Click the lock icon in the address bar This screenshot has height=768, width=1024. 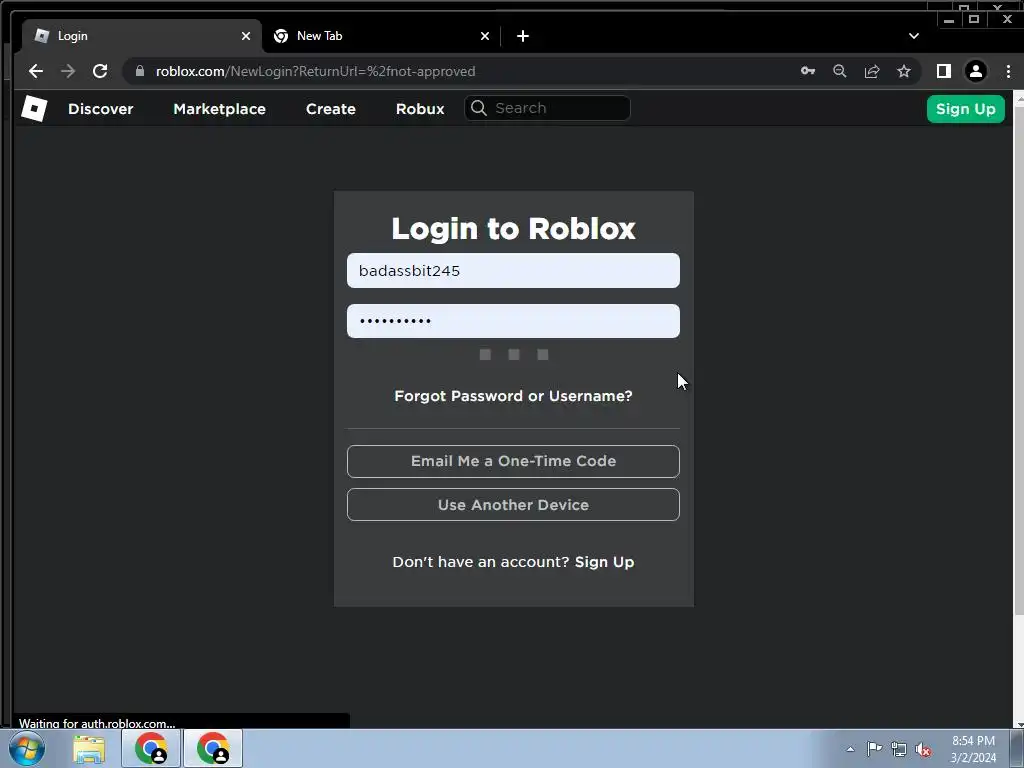pyautogui.click(x=139, y=71)
